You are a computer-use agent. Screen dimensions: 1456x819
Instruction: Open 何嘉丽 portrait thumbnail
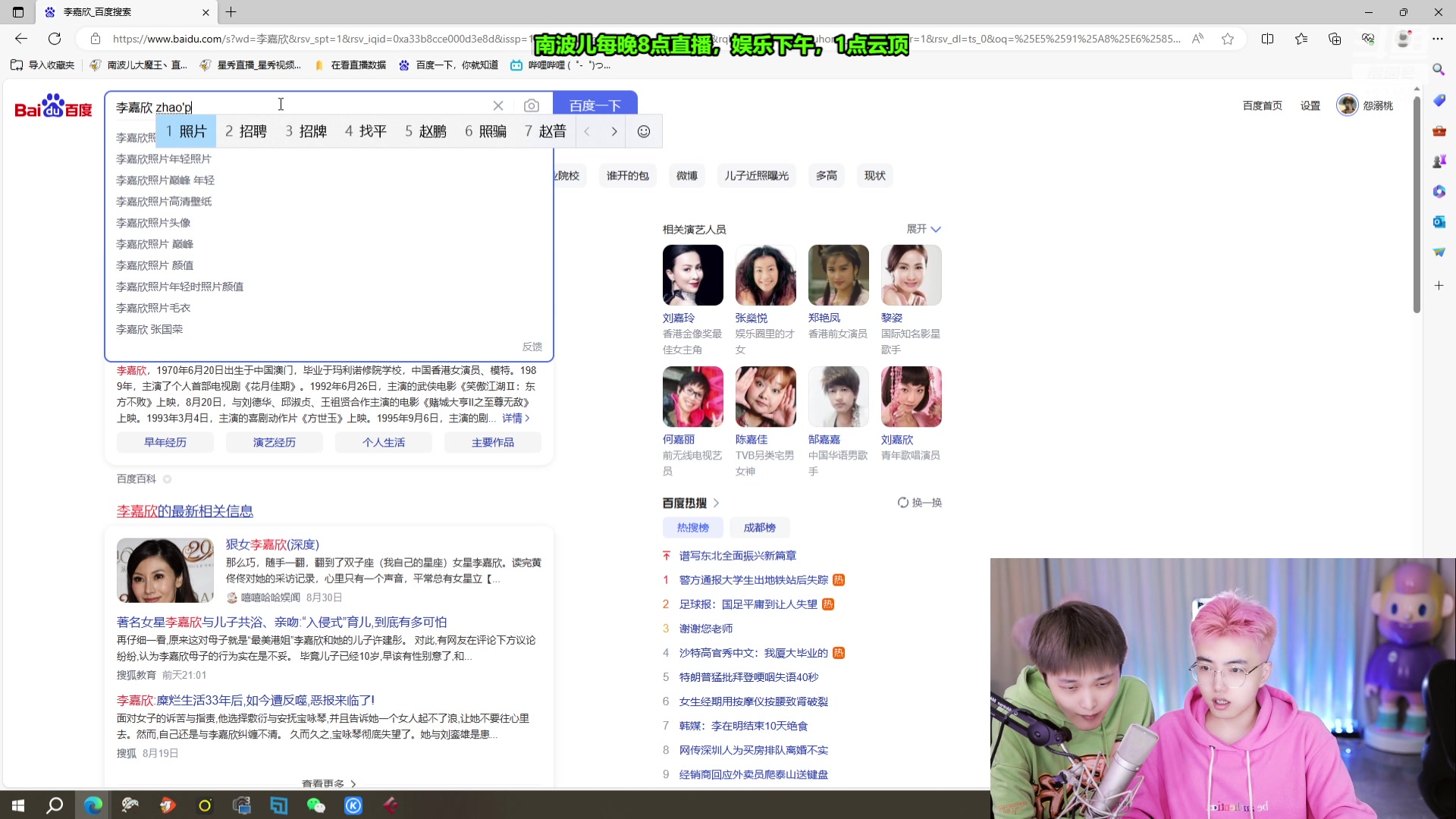pyautogui.click(x=693, y=397)
